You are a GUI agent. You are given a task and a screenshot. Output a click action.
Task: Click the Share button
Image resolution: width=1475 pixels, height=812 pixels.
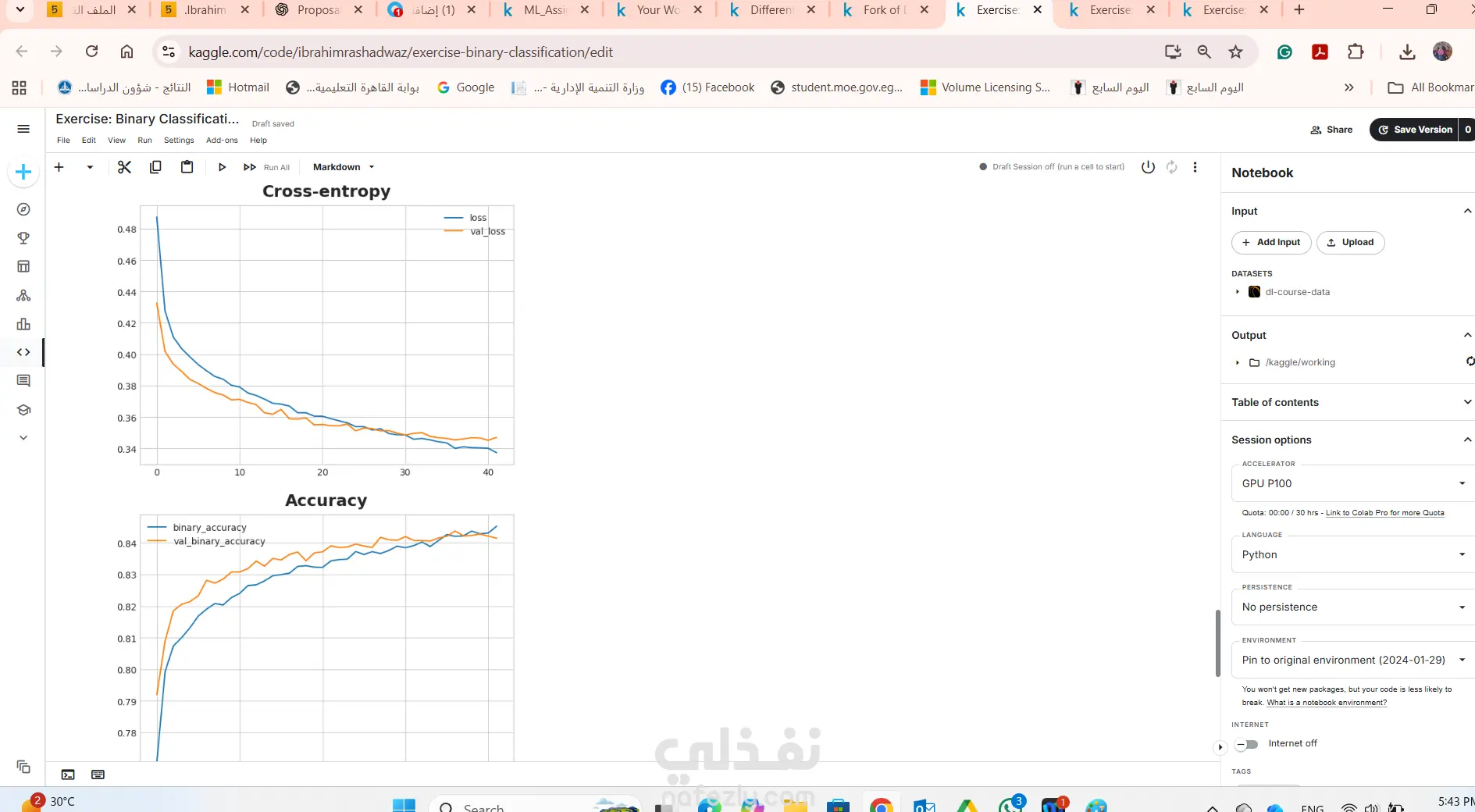pos(1331,130)
